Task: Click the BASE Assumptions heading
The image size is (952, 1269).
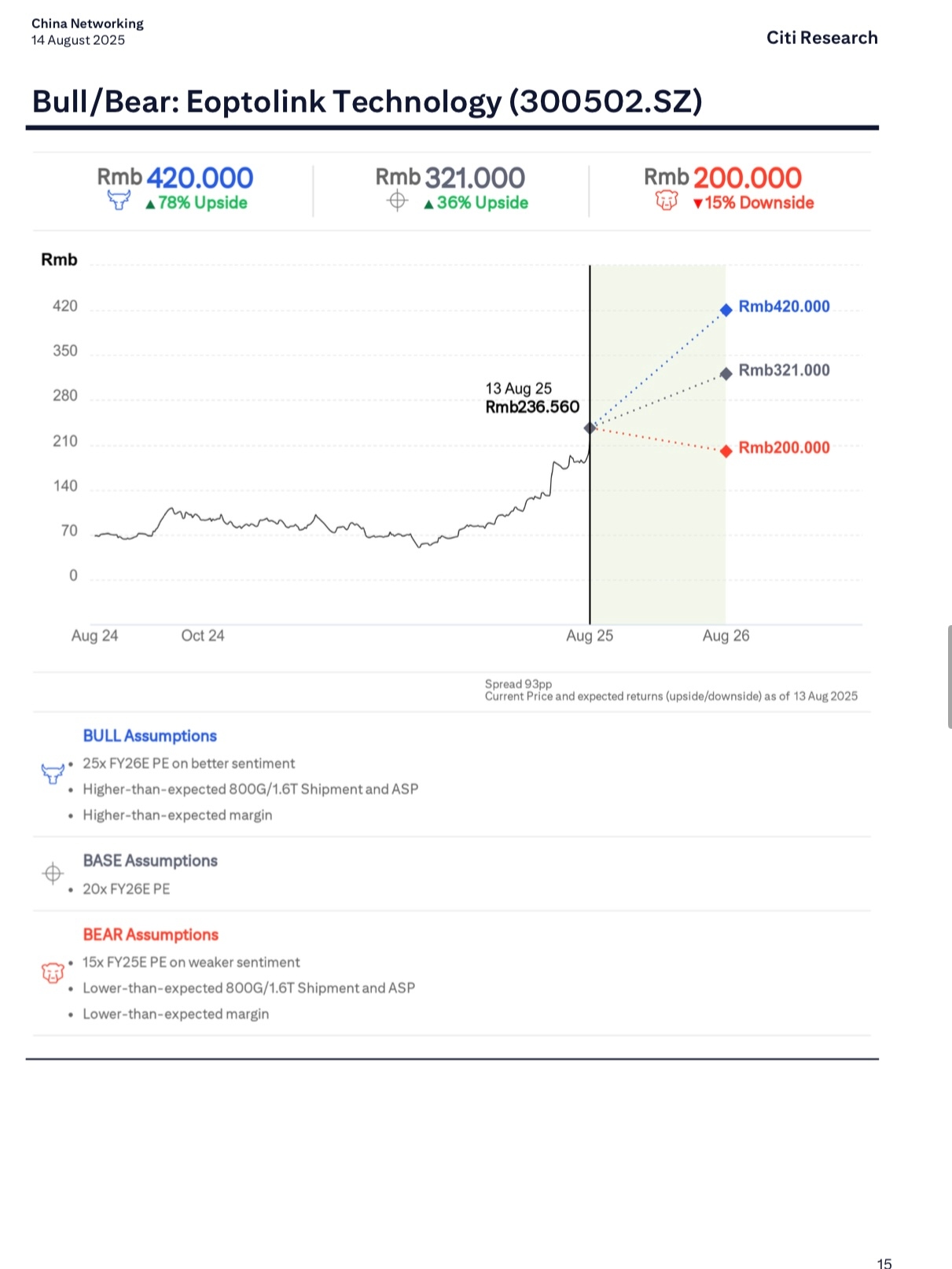Action: (150, 861)
